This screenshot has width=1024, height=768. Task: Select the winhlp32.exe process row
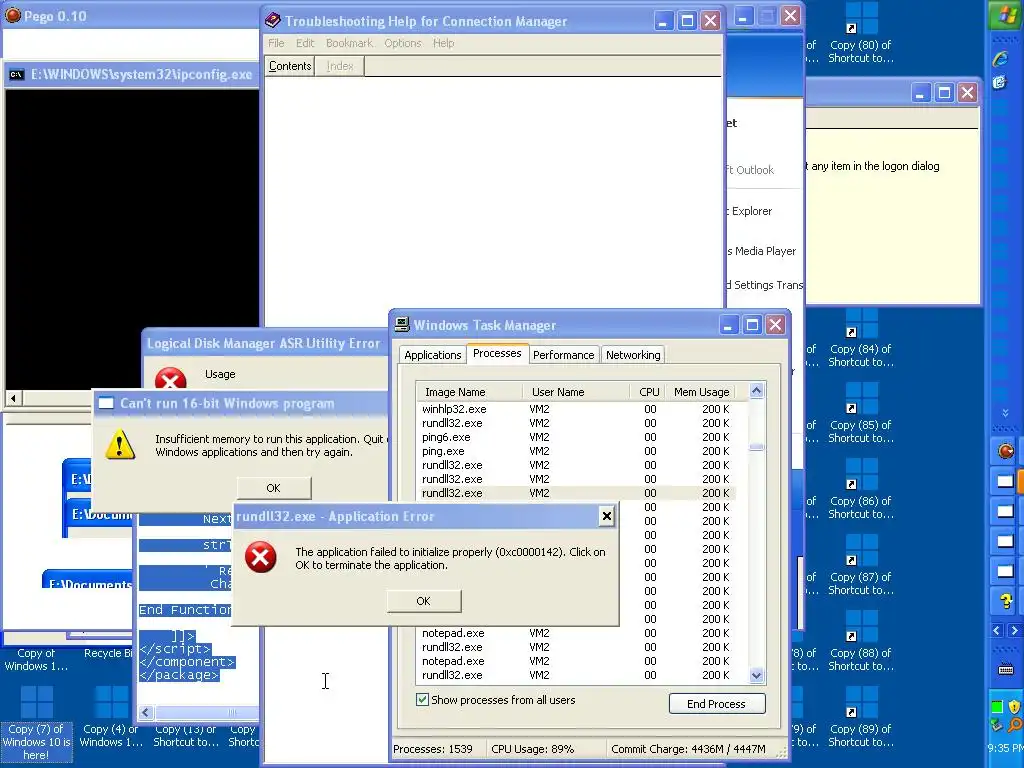pyautogui.click(x=577, y=409)
